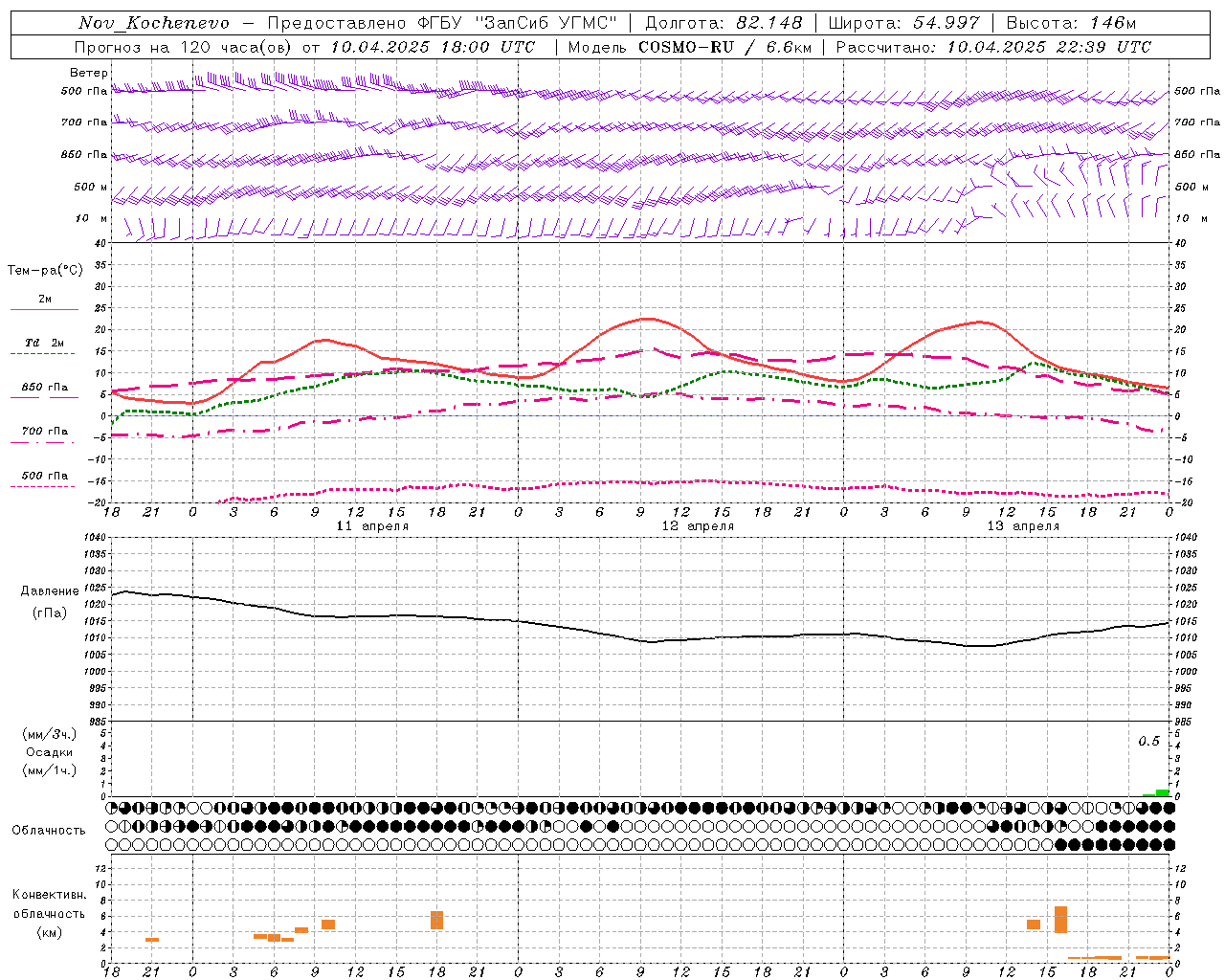Click the '(мм/3ч.)' precipitation unit label

(x=50, y=734)
